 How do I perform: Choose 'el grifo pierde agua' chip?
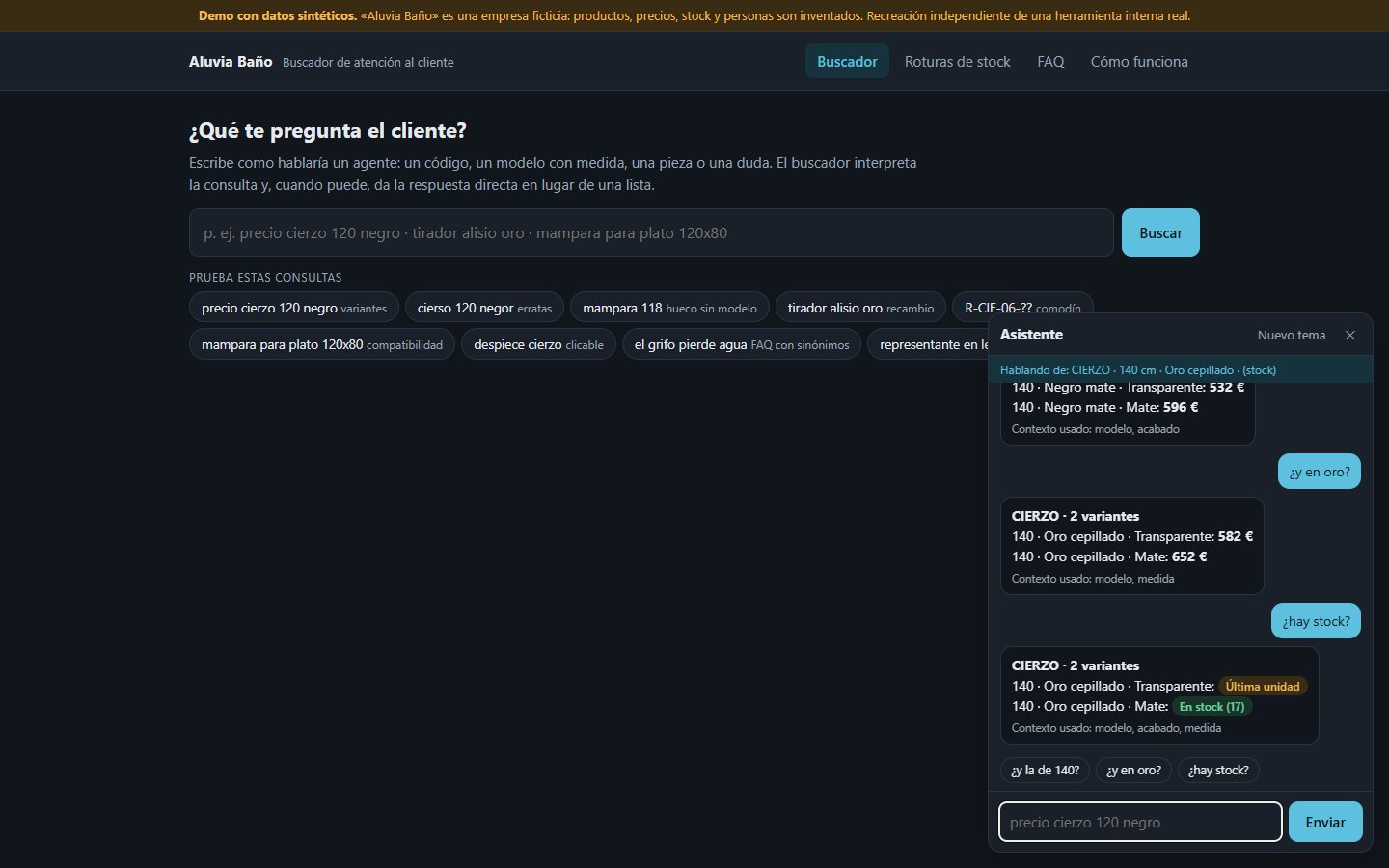tap(742, 344)
